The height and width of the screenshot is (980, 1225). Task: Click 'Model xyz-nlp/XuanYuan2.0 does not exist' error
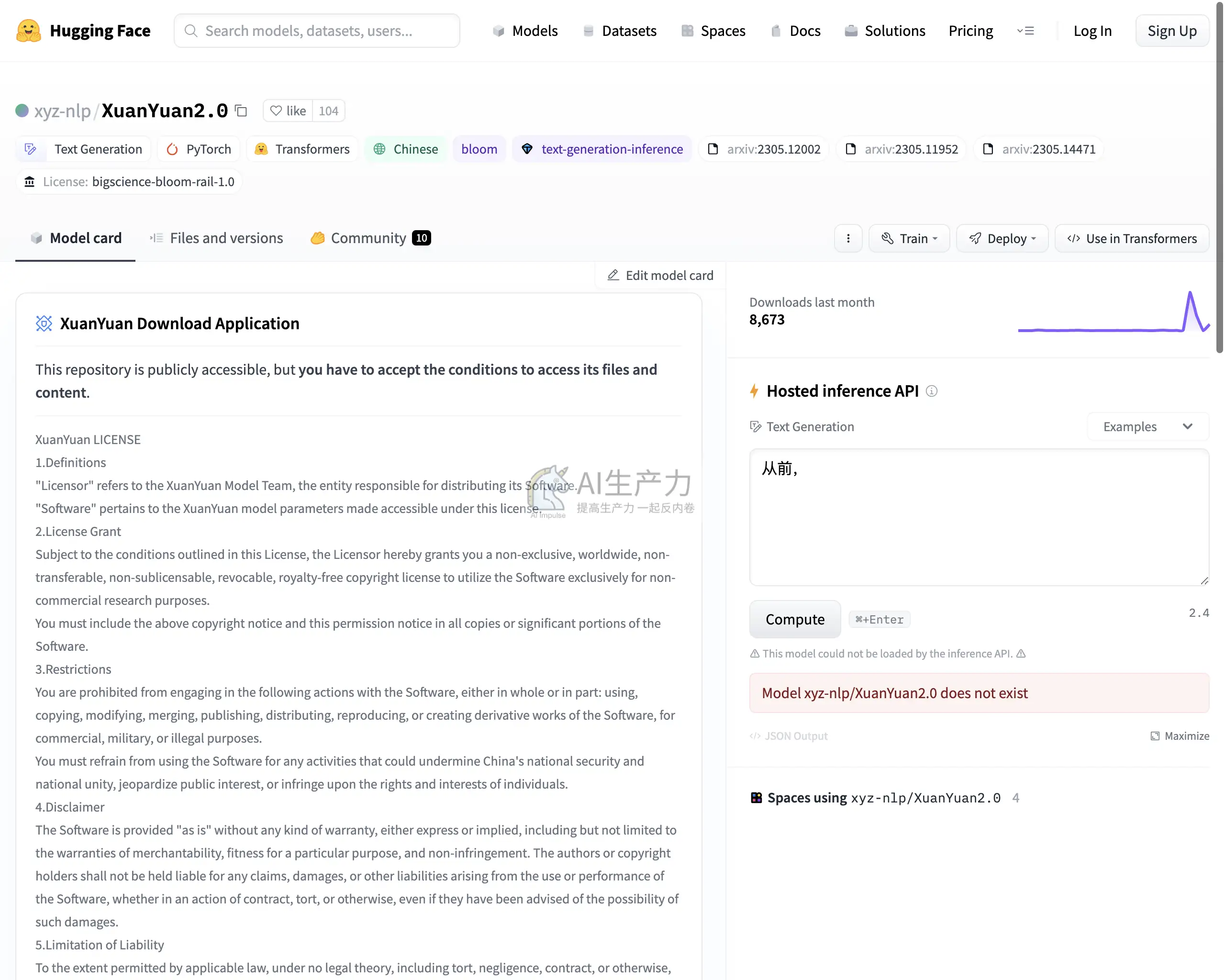tap(979, 693)
